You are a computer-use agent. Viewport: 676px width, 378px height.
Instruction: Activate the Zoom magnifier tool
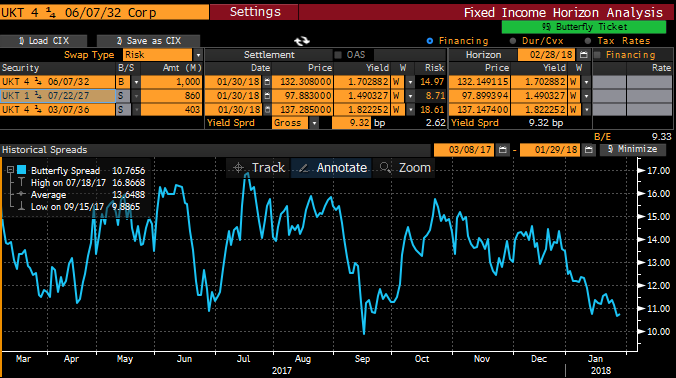click(404, 167)
